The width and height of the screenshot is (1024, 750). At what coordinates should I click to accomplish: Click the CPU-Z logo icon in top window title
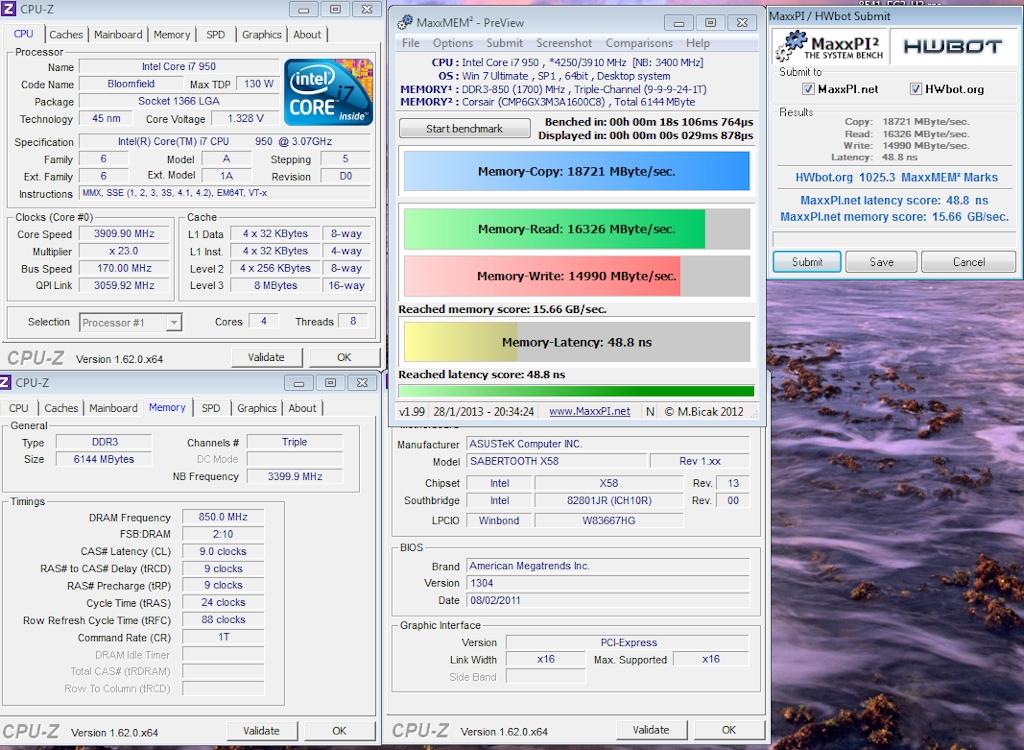[x=8, y=9]
